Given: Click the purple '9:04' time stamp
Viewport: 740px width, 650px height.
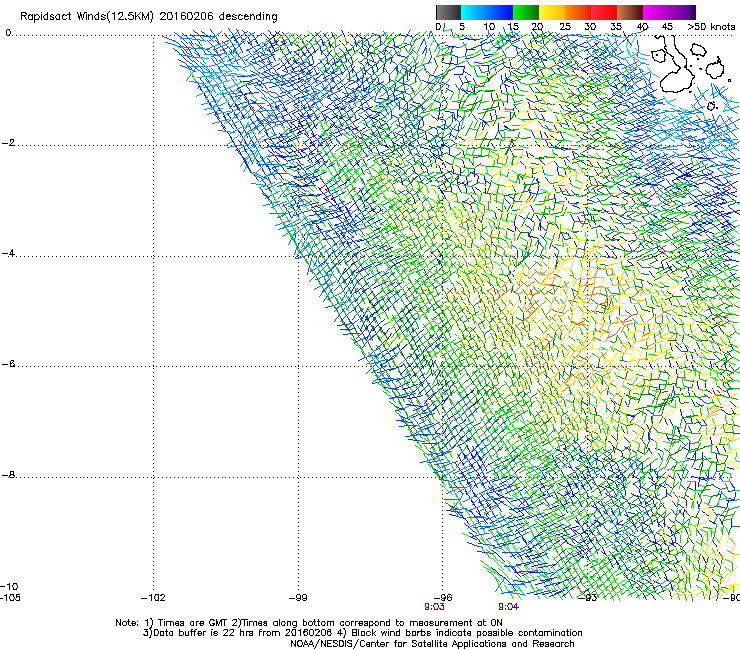Looking at the screenshot, I should coord(508,607).
